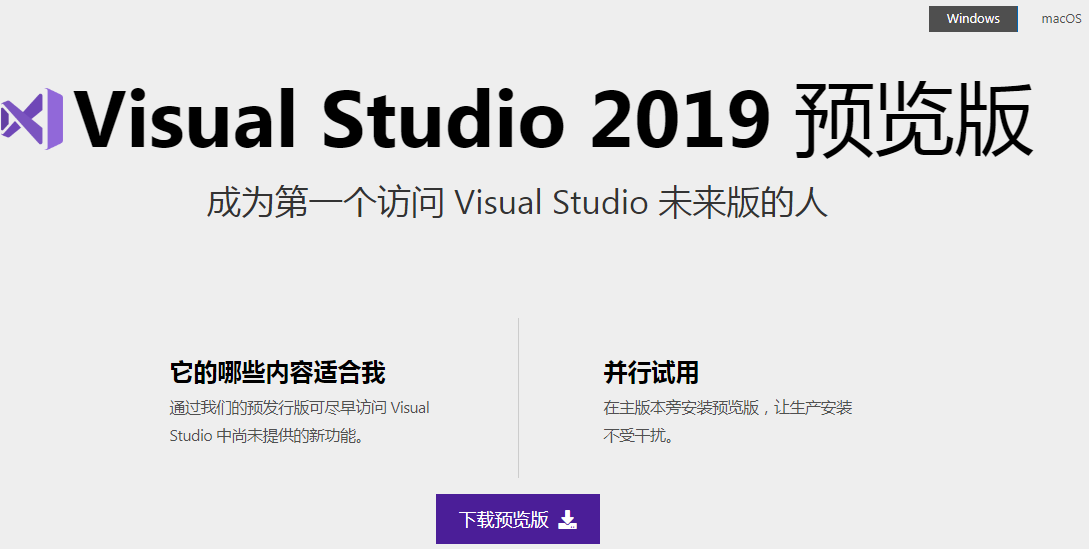
Task: Click the heading 并行试用
Action: point(651,373)
